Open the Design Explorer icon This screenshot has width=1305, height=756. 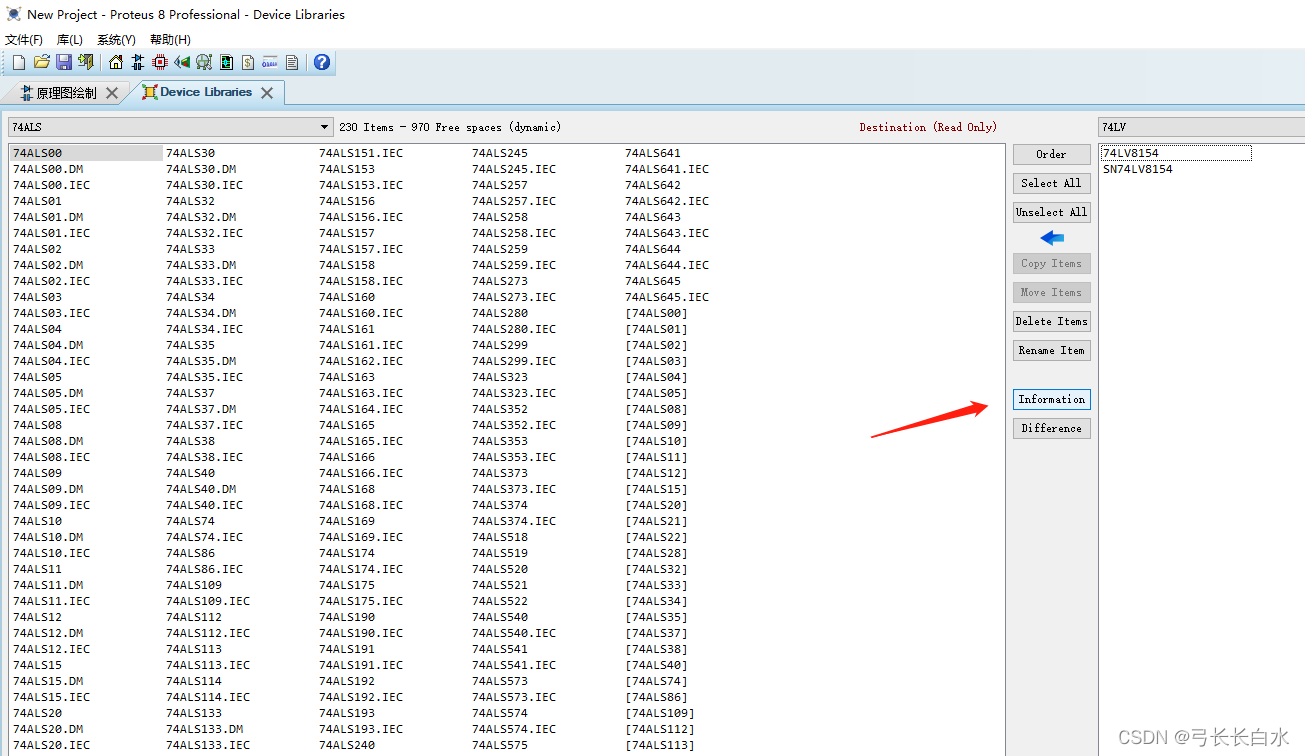click(x=226, y=62)
